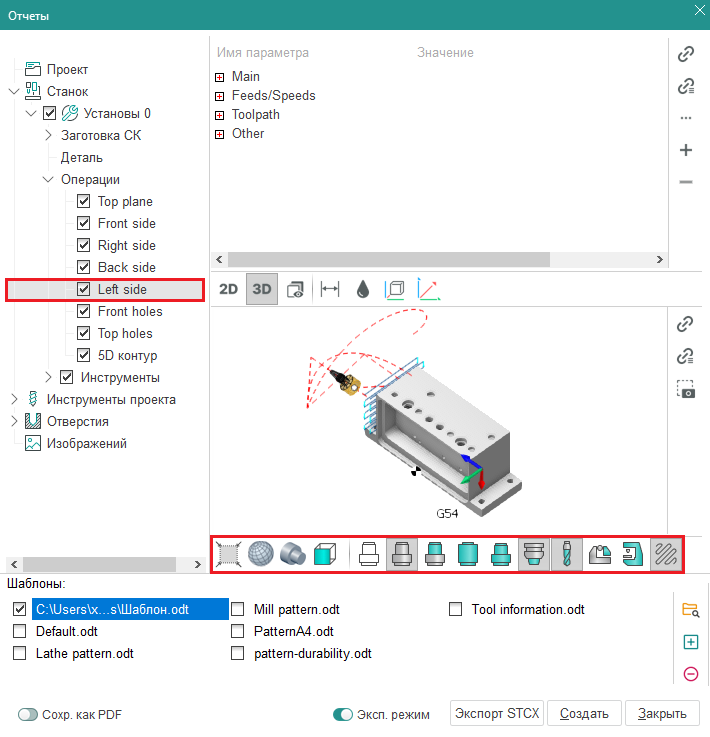The width and height of the screenshot is (710, 737).
Task: Toggle the Сохр. как PDF switch
Action: click(28, 715)
